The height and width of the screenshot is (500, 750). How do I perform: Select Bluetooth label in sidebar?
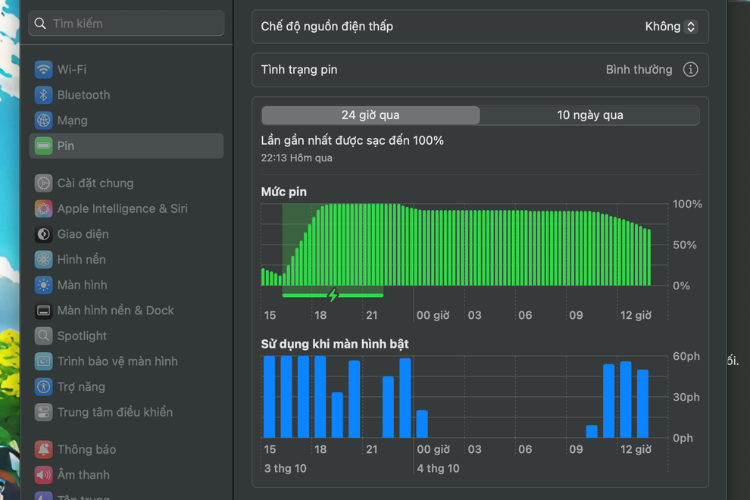coord(84,95)
